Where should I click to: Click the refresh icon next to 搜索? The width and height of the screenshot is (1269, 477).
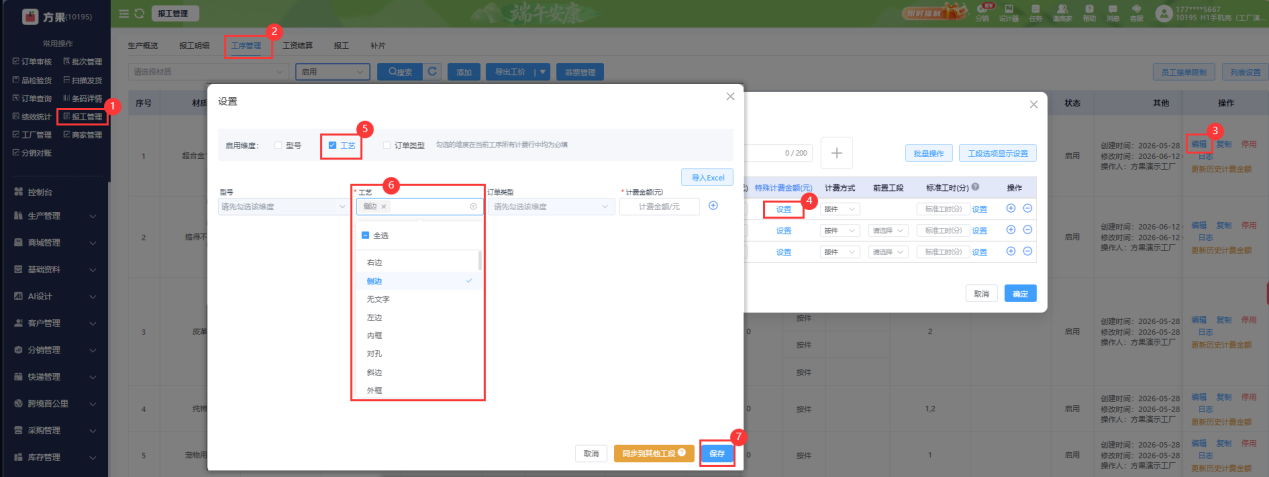tap(432, 72)
